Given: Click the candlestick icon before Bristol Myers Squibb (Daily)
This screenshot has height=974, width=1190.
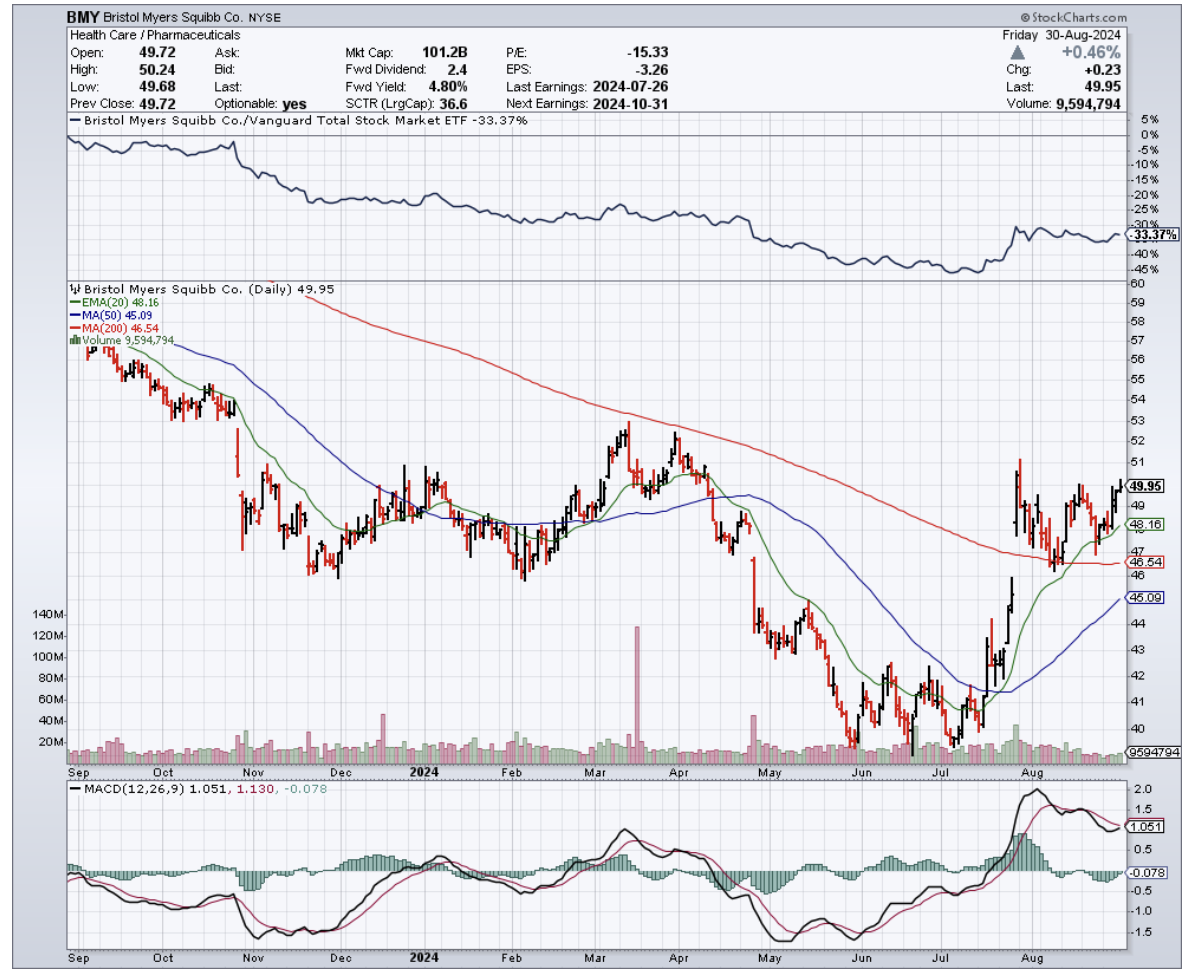Looking at the screenshot, I should click(x=73, y=289).
